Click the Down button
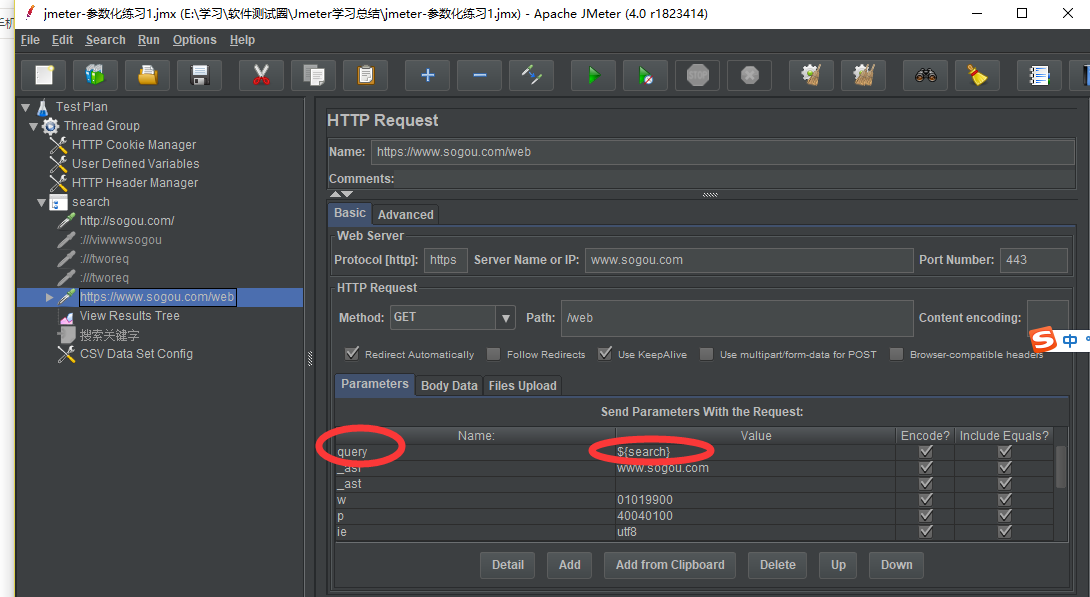Screen dimensions: 1090x597 pos(897,565)
